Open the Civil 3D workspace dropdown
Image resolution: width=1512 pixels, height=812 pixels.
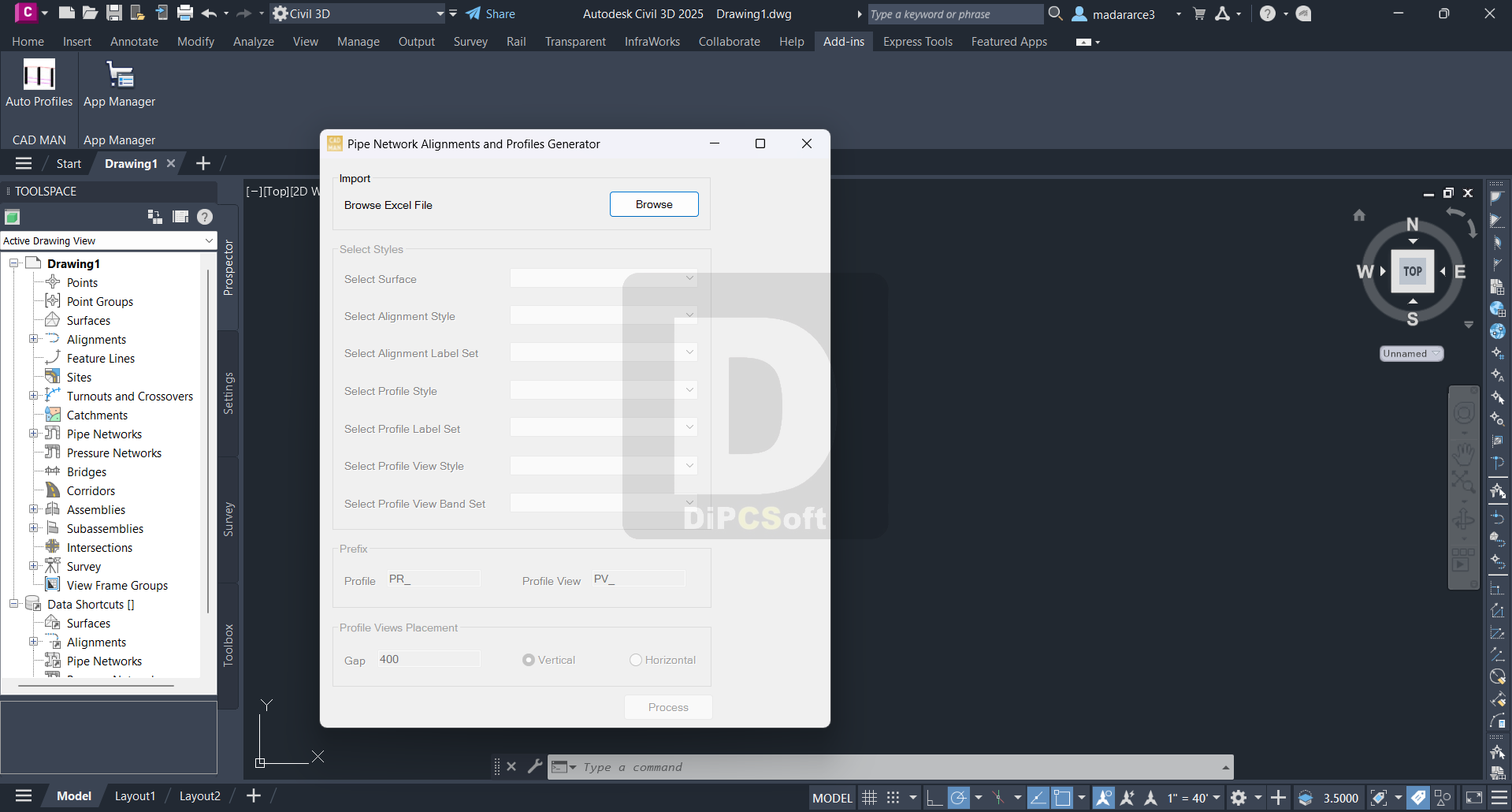click(358, 13)
